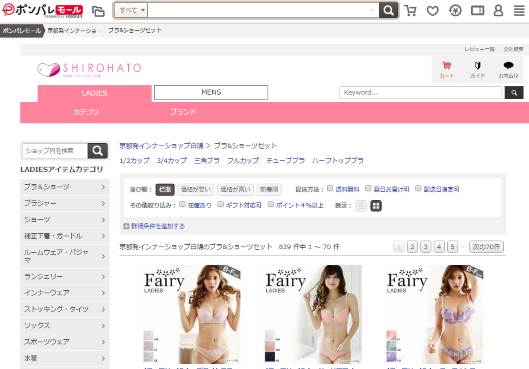529x369 pixels.
Task: Focus the Keyword input field
Action: (x=422, y=92)
